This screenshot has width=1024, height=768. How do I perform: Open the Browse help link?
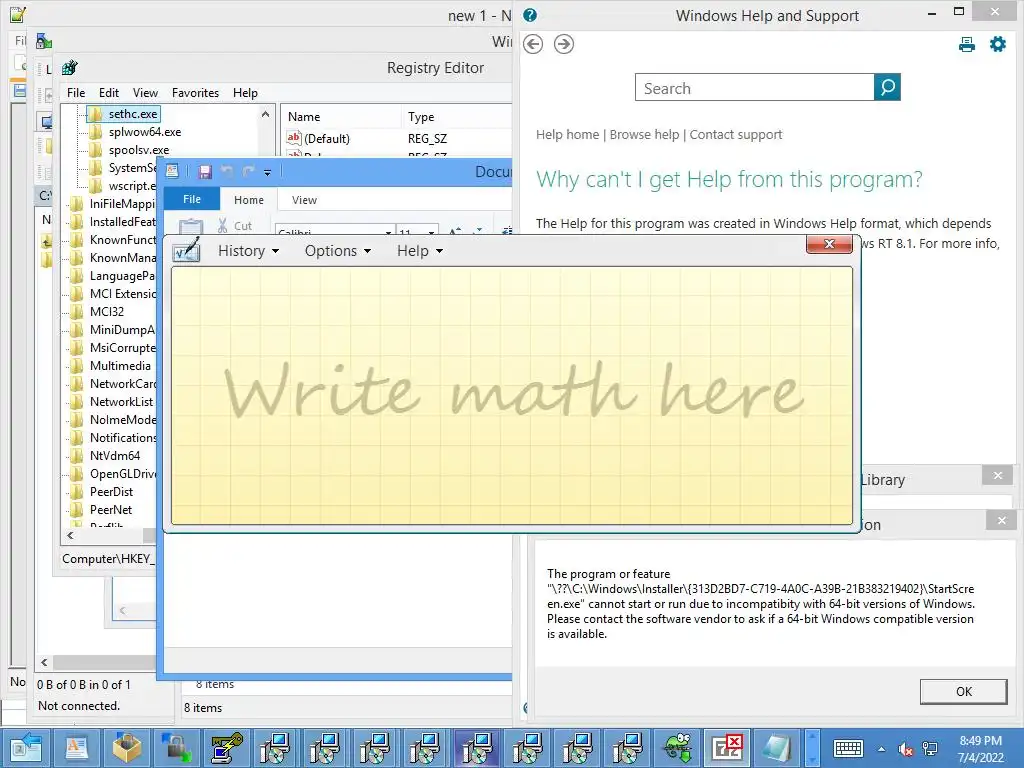tap(645, 135)
